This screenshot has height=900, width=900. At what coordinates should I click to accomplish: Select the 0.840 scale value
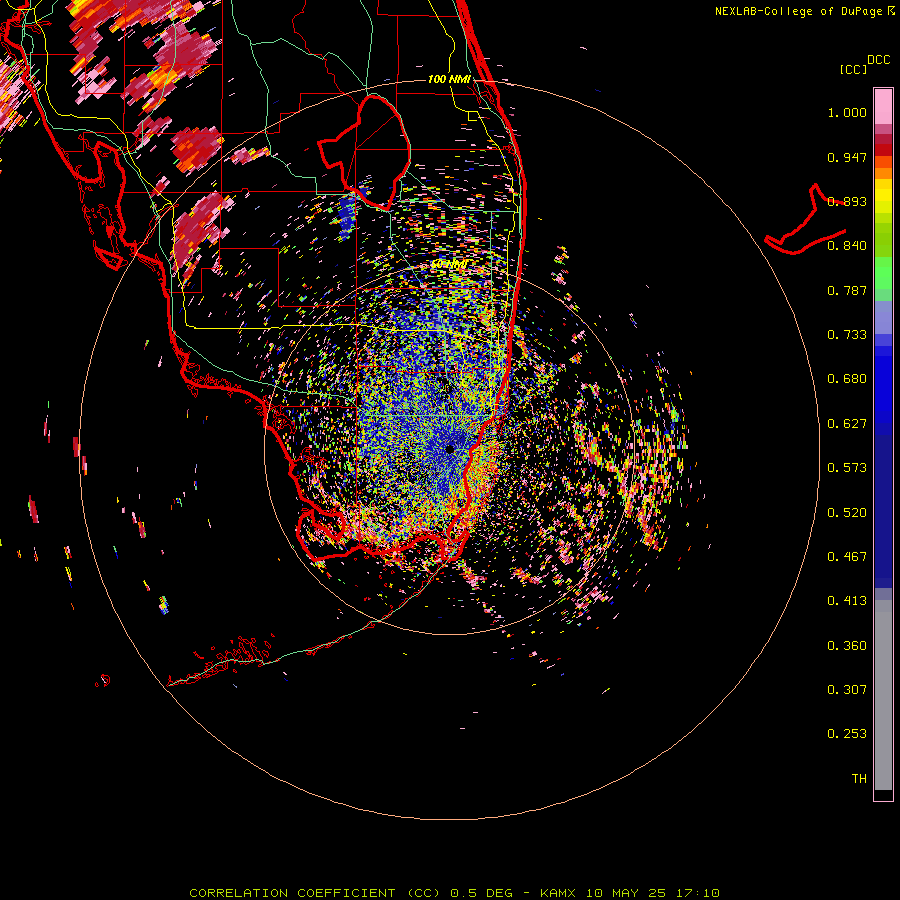coord(847,246)
